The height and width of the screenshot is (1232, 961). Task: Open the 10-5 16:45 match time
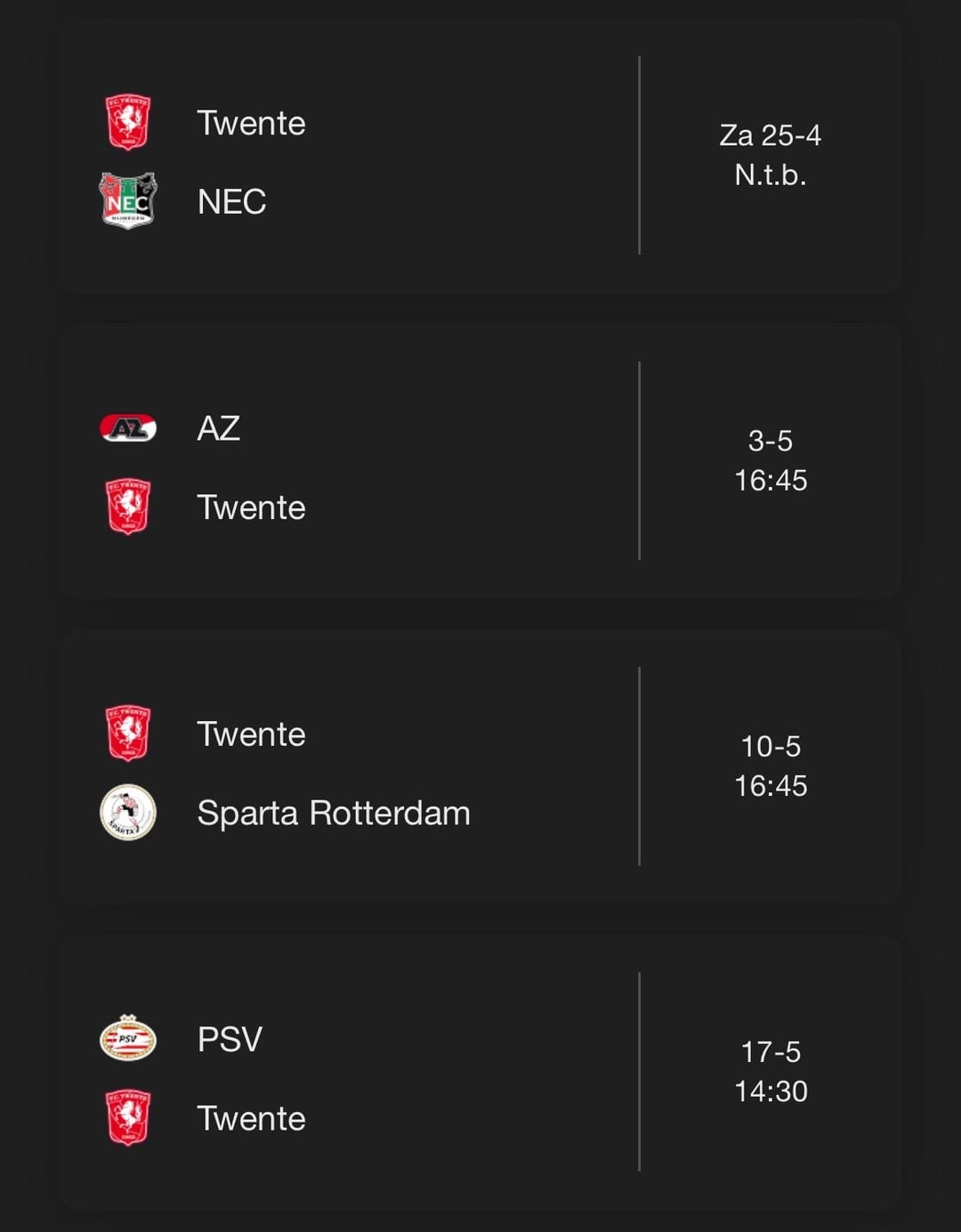[771, 766]
